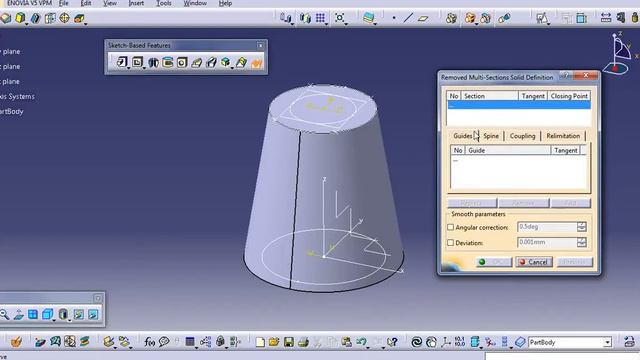Select the Rib tool icon
Image resolution: width=640 pixels, height=360 pixels.
point(197,62)
